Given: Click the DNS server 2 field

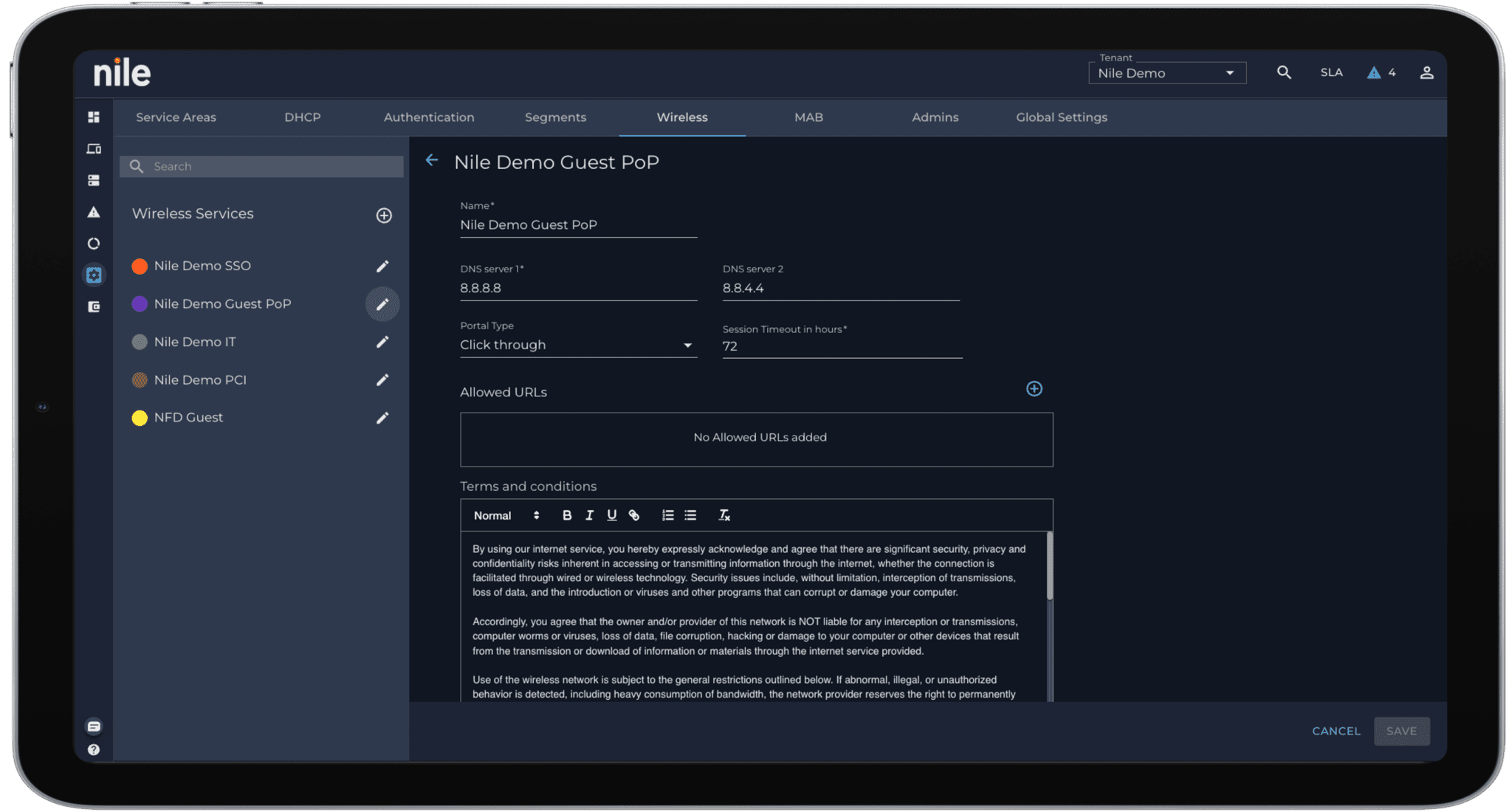Looking at the screenshot, I should pyautogui.click(x=841, y=289).
